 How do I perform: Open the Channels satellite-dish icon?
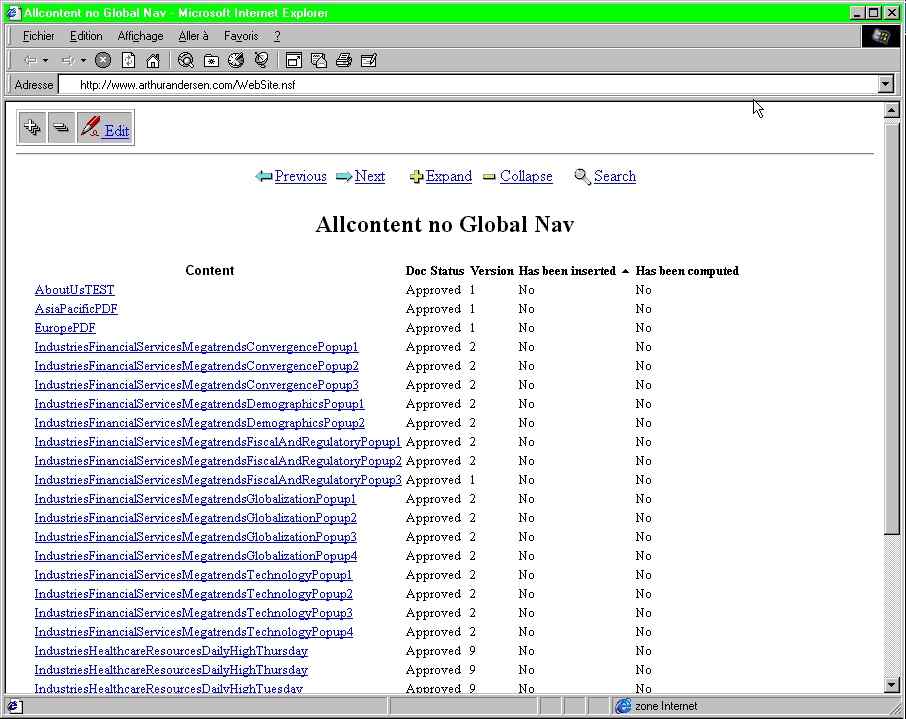(261, 60)
